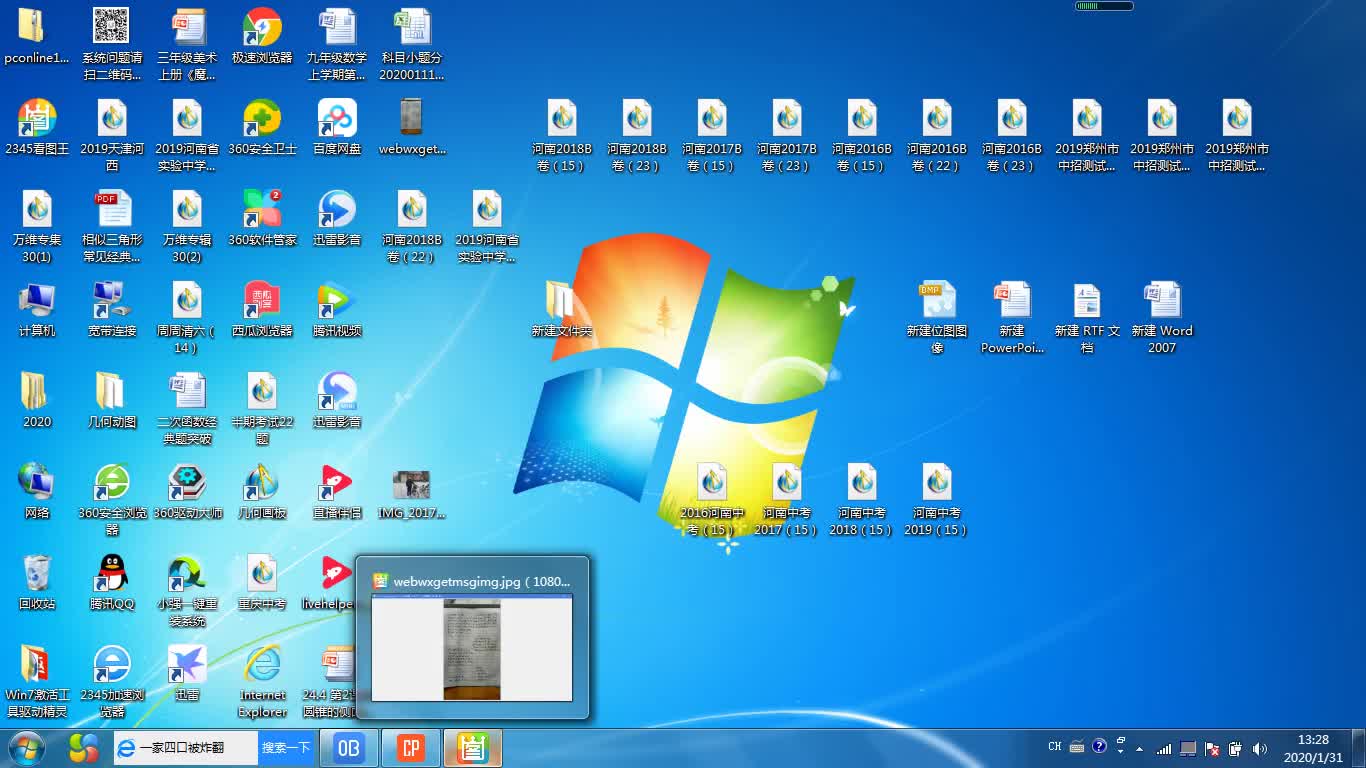Open the 回收站 recycle bin
This screenshot has width=1366, height=768.
(37, 582)
